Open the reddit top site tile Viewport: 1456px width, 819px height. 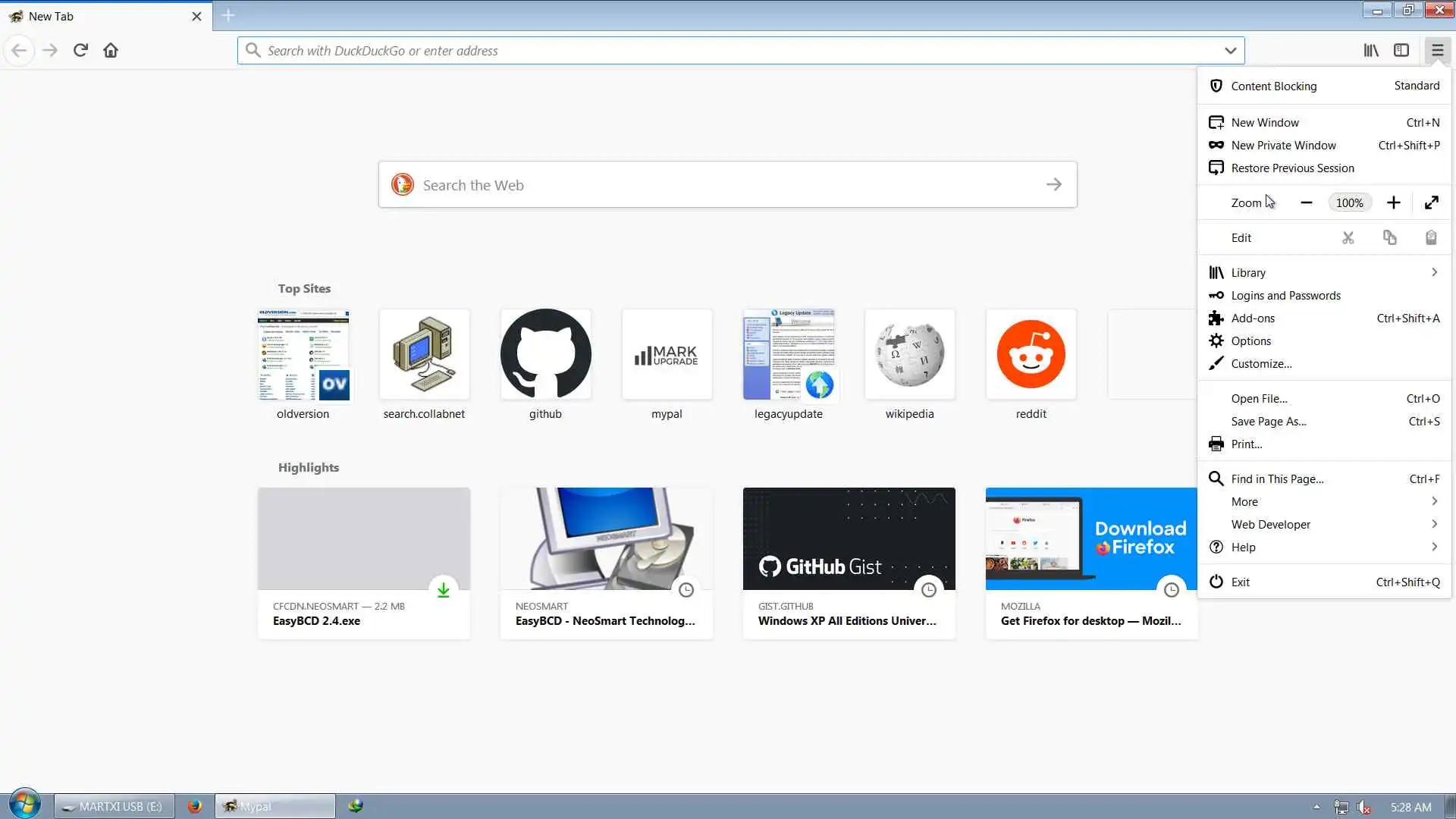coord(1031,354)
